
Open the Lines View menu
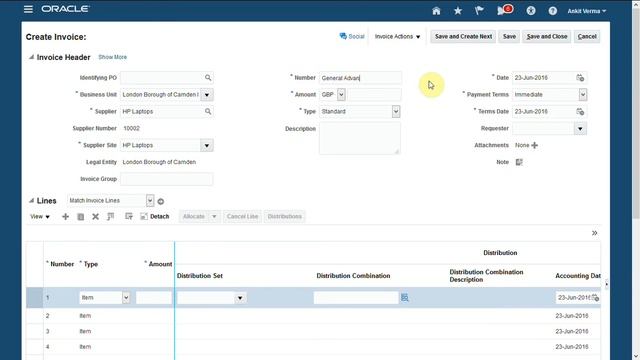[40, 216]
